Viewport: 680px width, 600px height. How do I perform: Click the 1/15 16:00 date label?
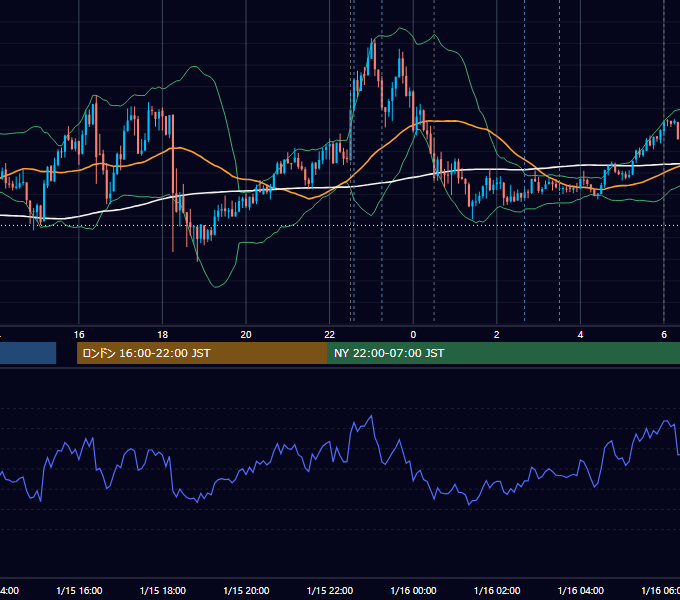(x=79, y=590)
